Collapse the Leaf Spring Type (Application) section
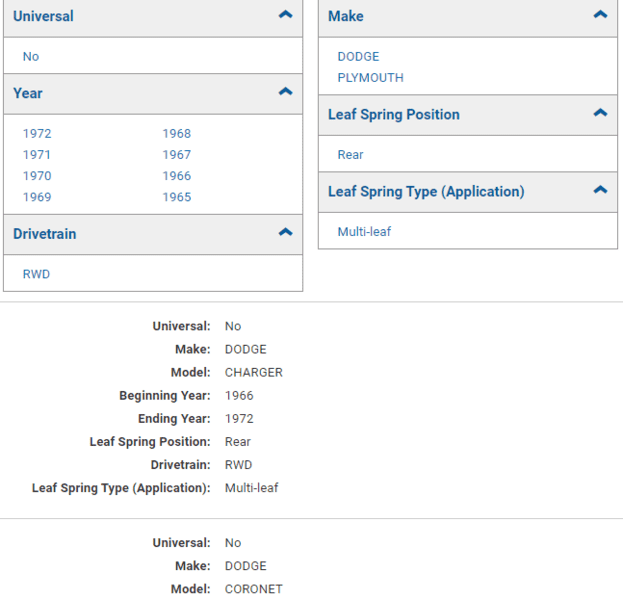The height and width of the screenshot is (600, 623). tap(600, 190)
